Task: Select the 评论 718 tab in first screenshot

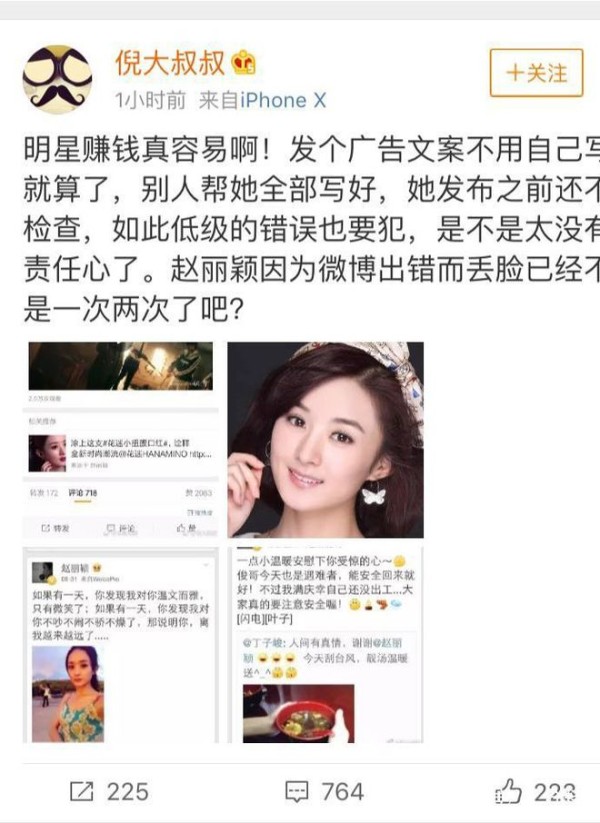Action: coord(82,493)
